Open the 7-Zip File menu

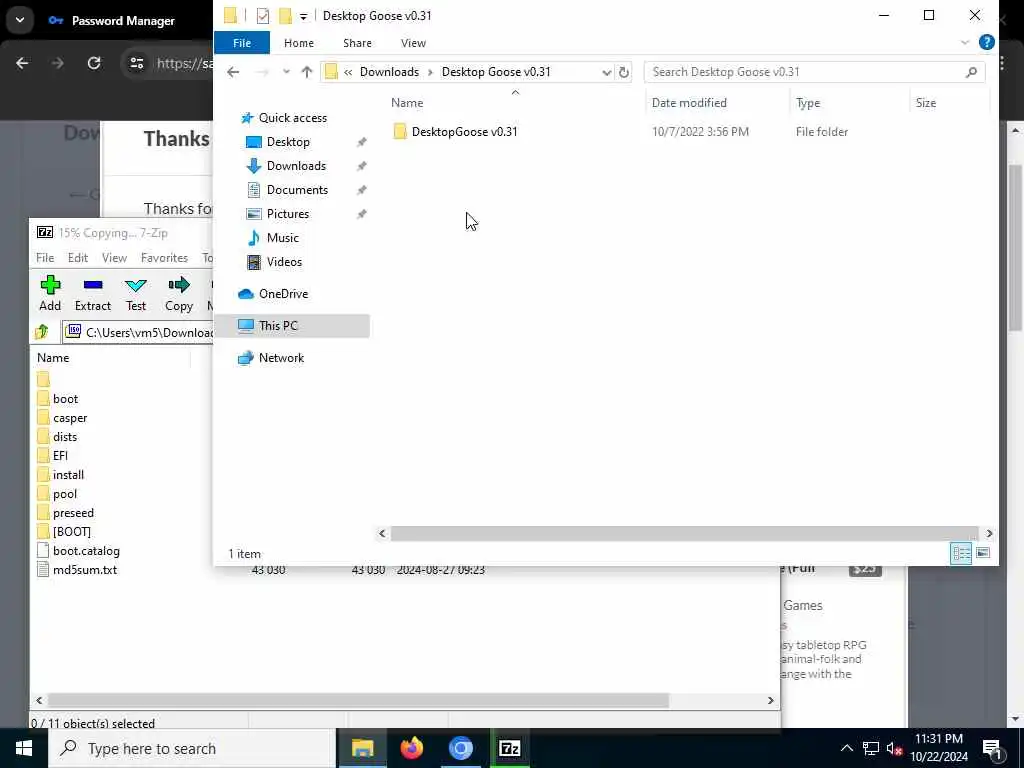[45, 257]
